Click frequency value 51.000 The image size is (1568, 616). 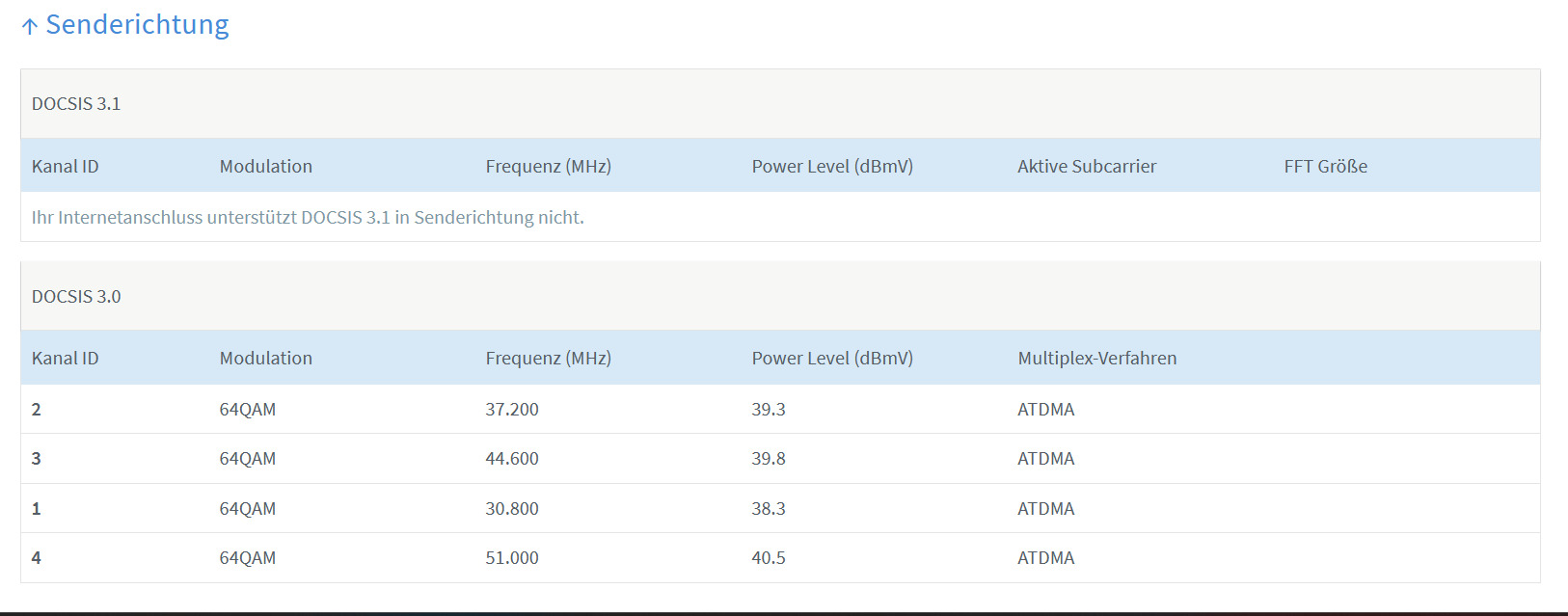pyautogui.click(x=511, y=558)
